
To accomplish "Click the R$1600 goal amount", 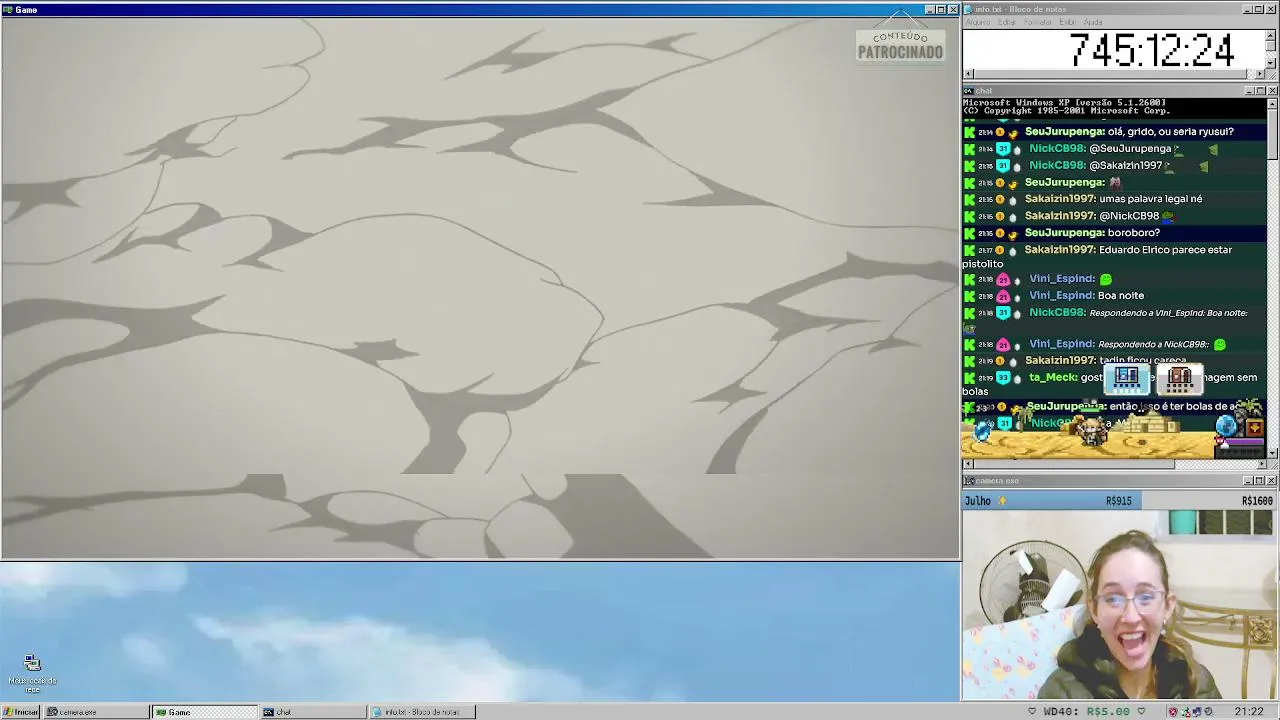I will click(1257, 501).
